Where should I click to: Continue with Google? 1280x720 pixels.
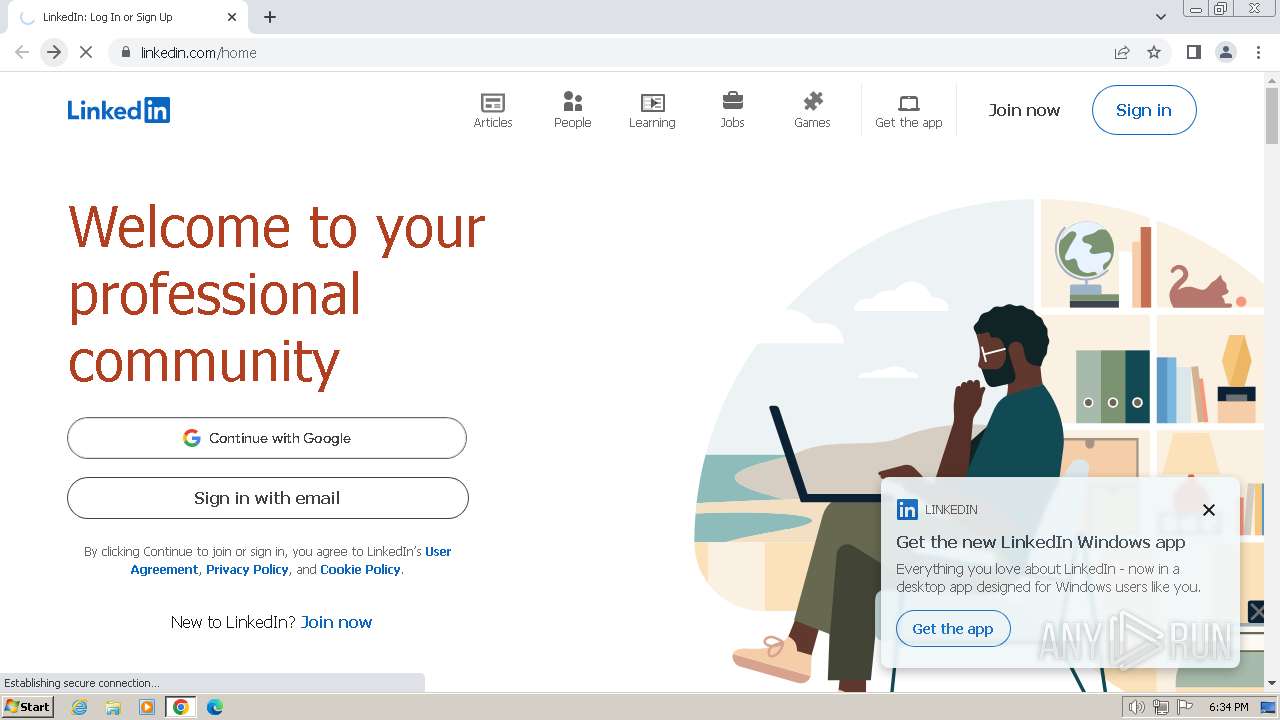[267, 438]
